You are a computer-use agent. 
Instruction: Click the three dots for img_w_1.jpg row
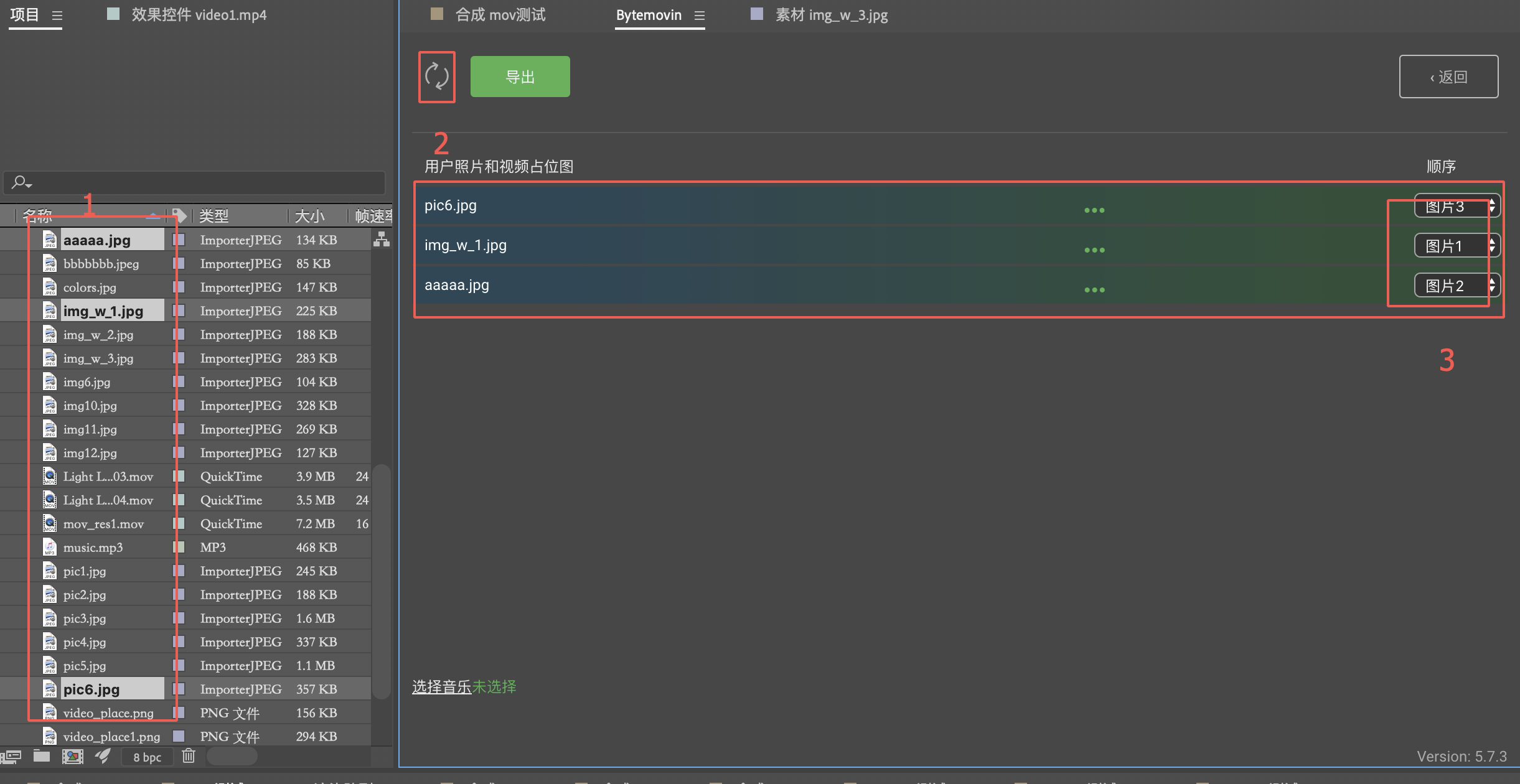1094,250
